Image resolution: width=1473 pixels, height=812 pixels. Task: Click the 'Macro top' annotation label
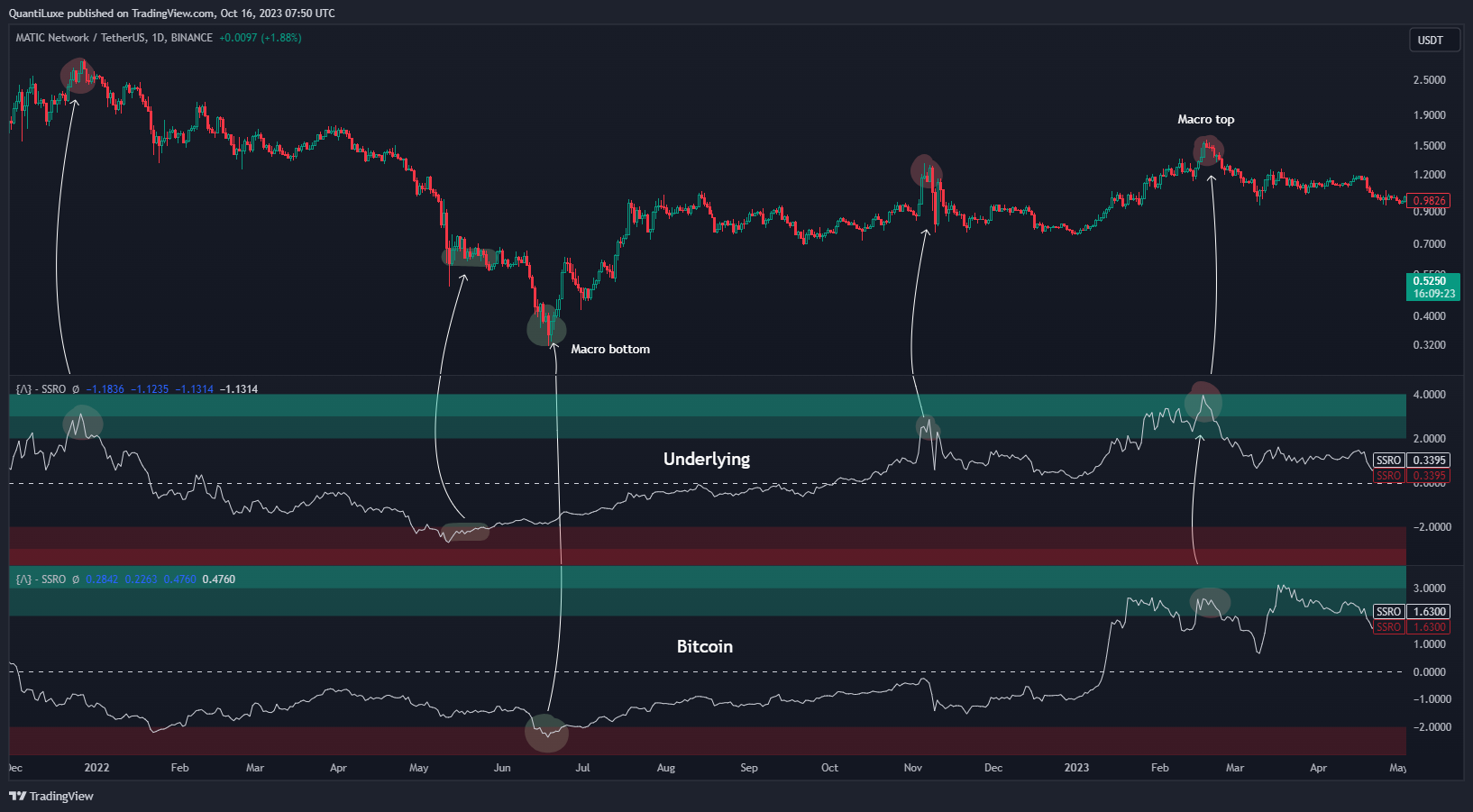(1205, 119)
